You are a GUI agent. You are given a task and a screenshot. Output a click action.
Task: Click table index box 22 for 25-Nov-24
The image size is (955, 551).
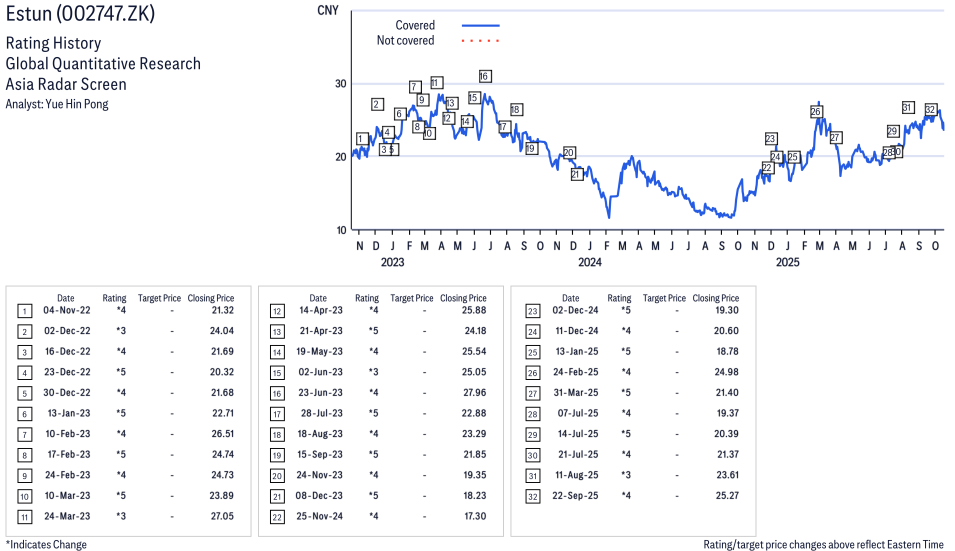pos(277,516)
